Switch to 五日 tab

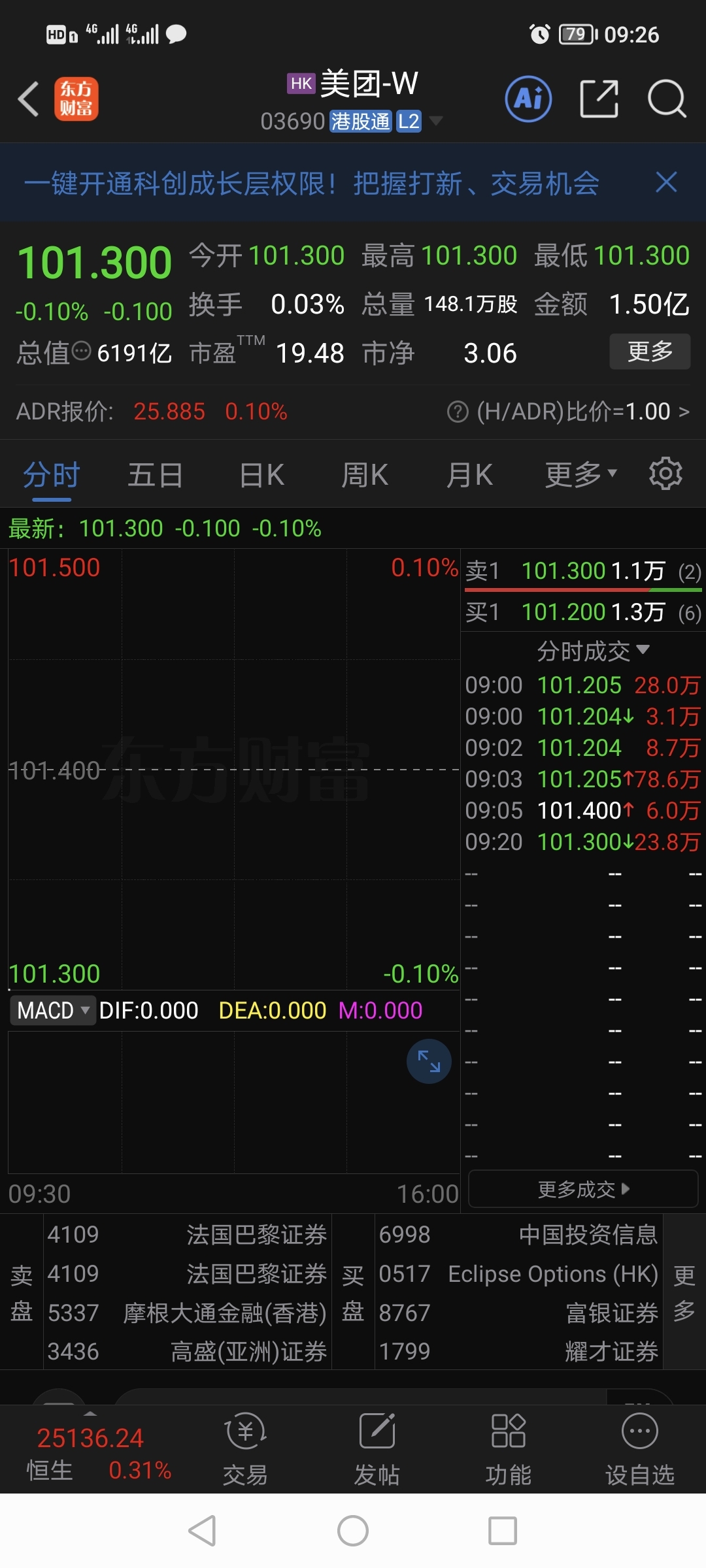point(155,474)
